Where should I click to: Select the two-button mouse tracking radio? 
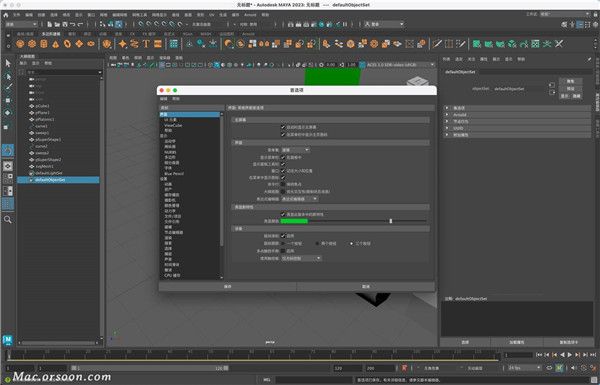317,243
